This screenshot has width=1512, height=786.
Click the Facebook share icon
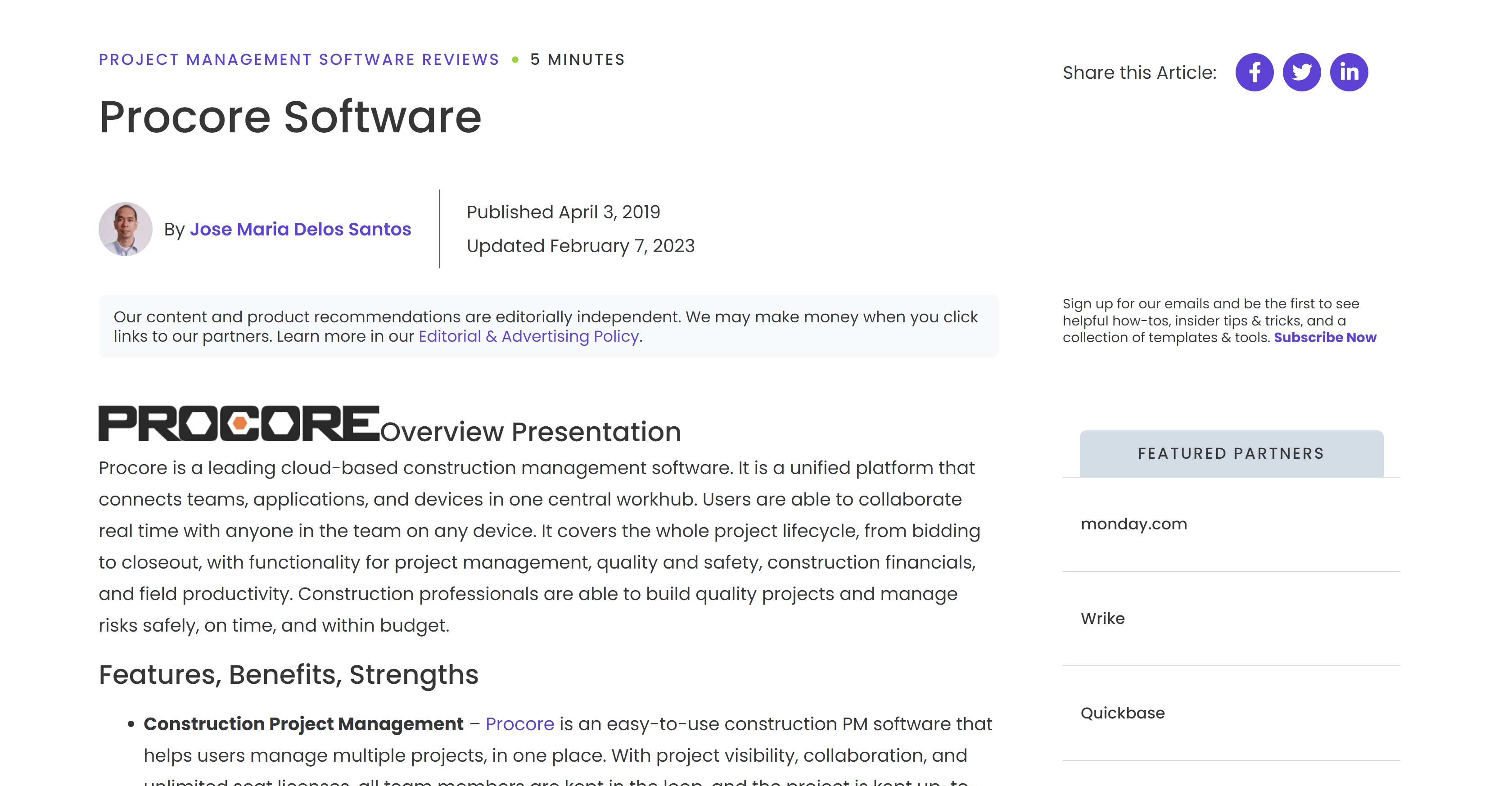click(x=1254, y=71)
